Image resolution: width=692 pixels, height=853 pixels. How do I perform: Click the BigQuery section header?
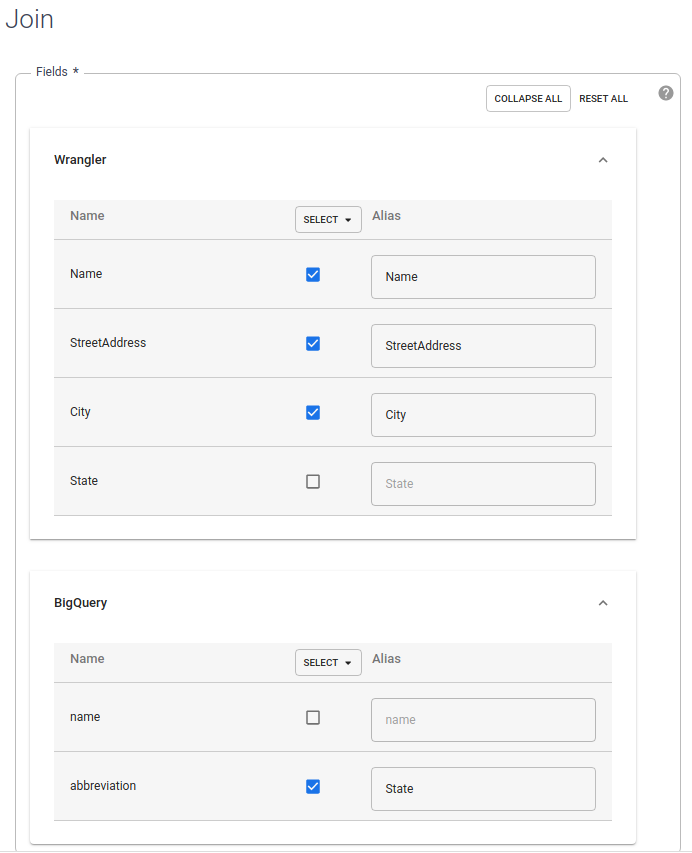click(x=79, y=602)
